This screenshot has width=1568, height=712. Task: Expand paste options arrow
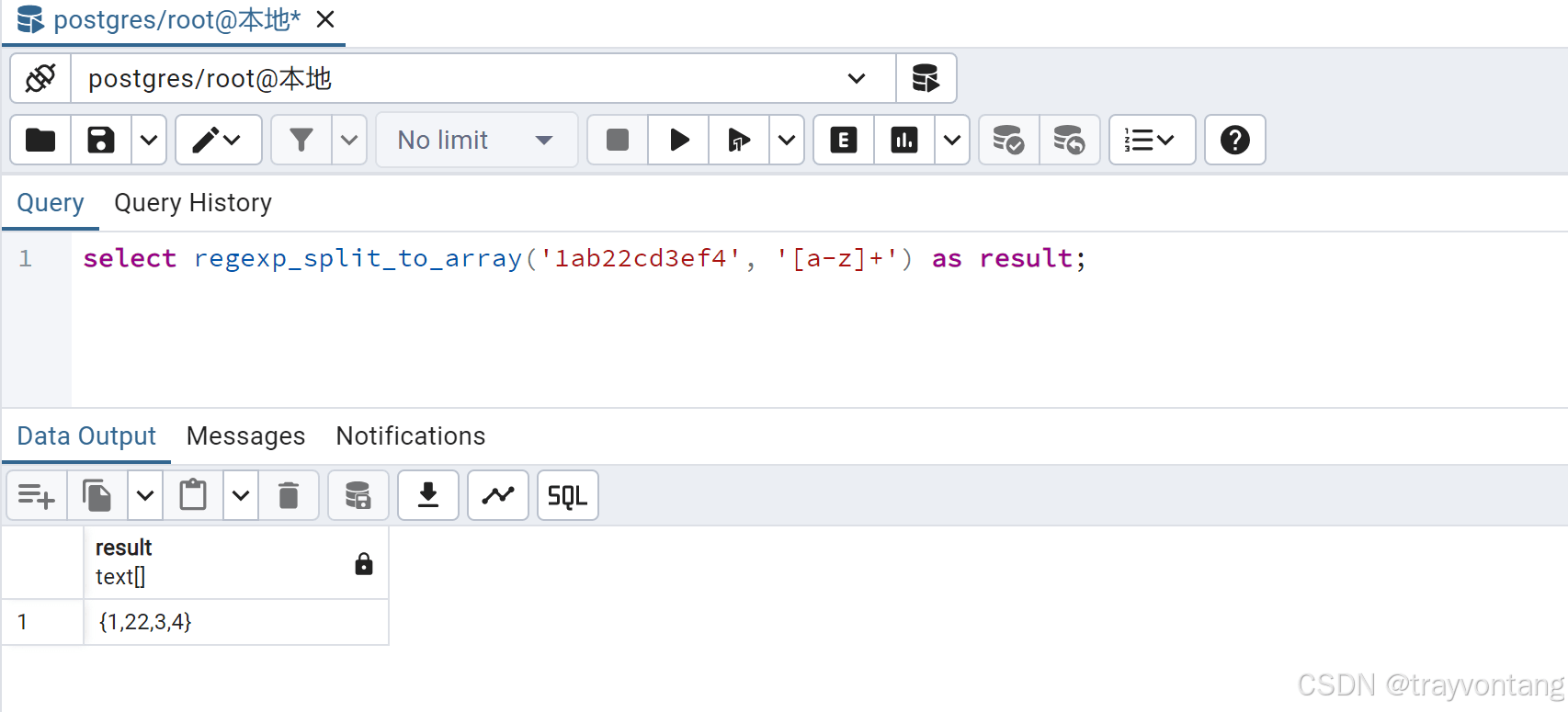(x=241, y=495)
